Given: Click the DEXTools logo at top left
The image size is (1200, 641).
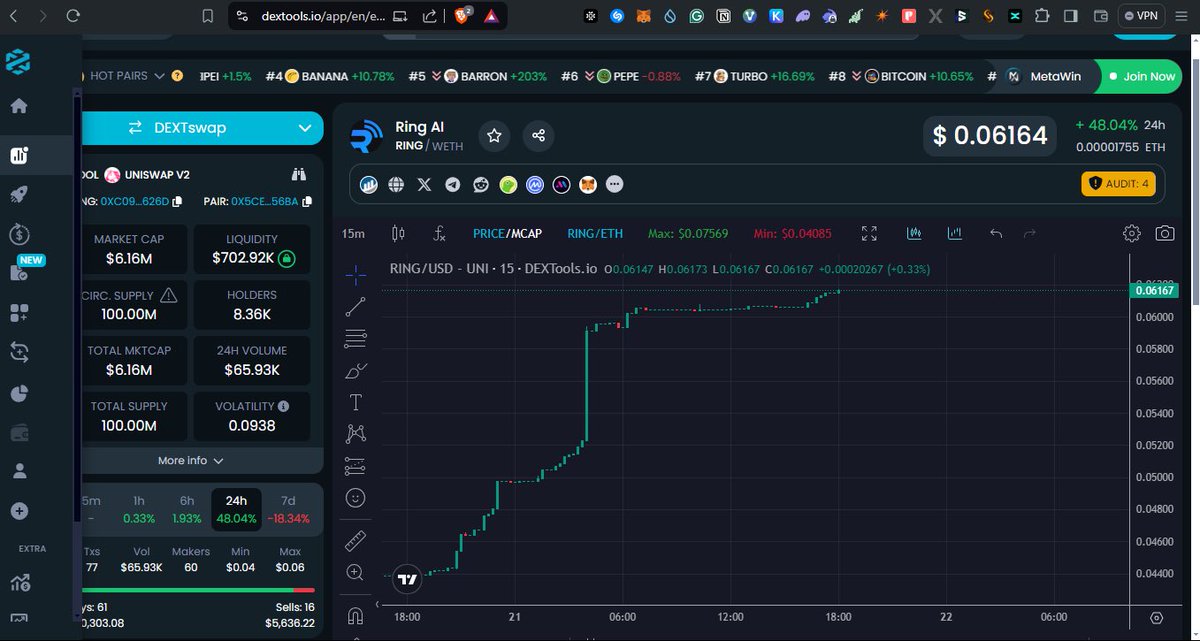Looking at the screenshot, I should click(x=18, y=62).
